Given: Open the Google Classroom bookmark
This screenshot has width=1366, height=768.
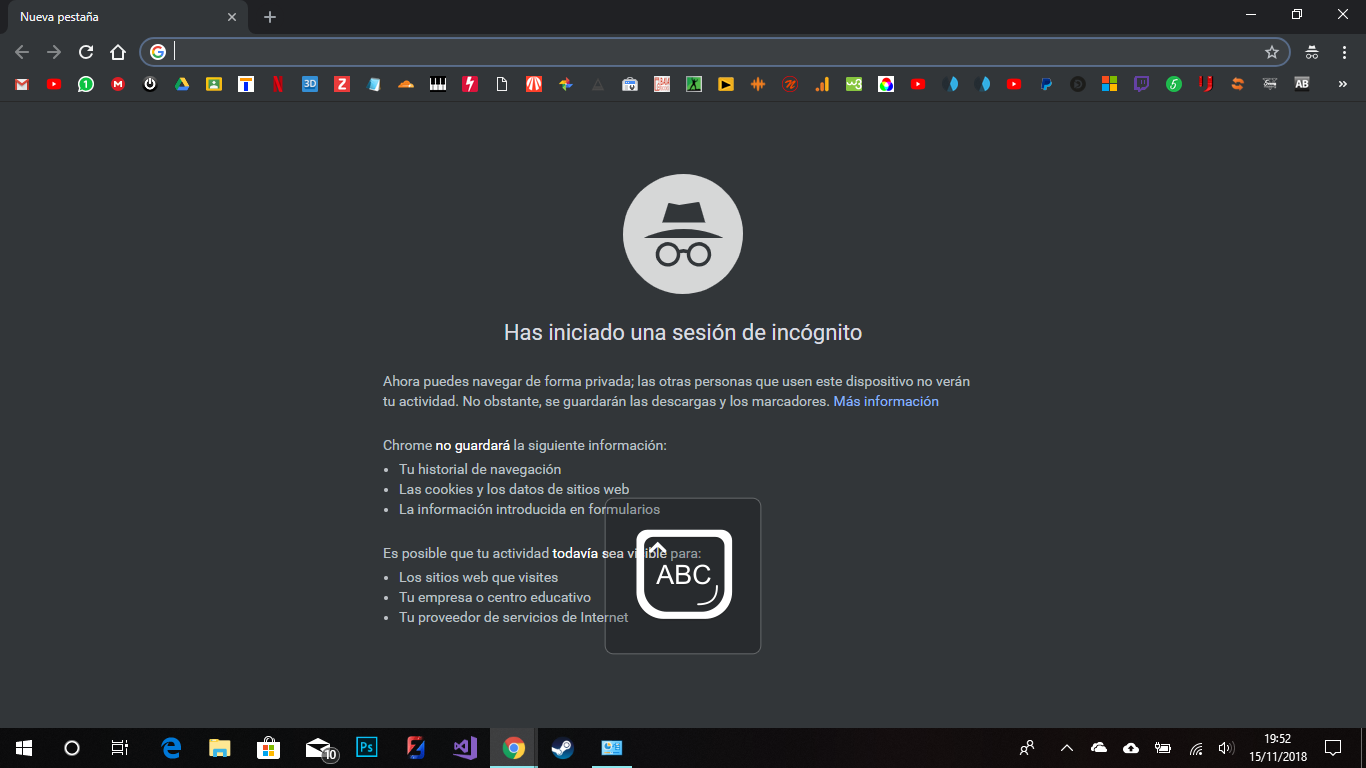Looking at the screenshot, I should click(x=214, y=85).
